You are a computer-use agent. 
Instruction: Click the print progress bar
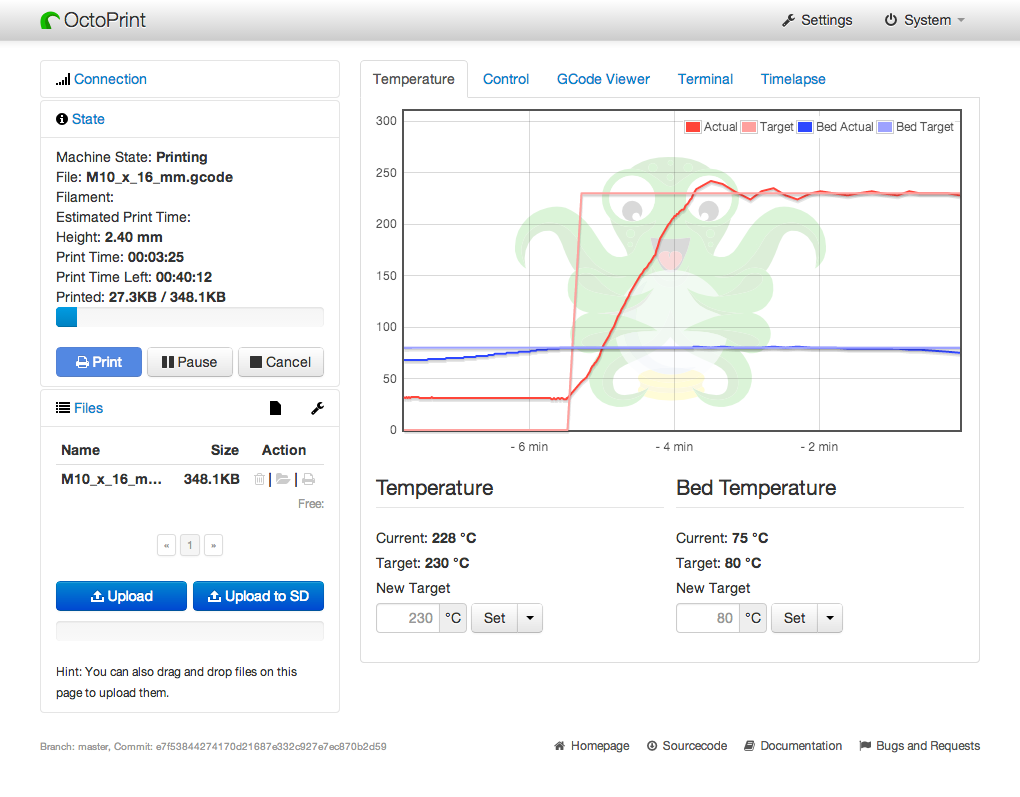click(190, 317)
